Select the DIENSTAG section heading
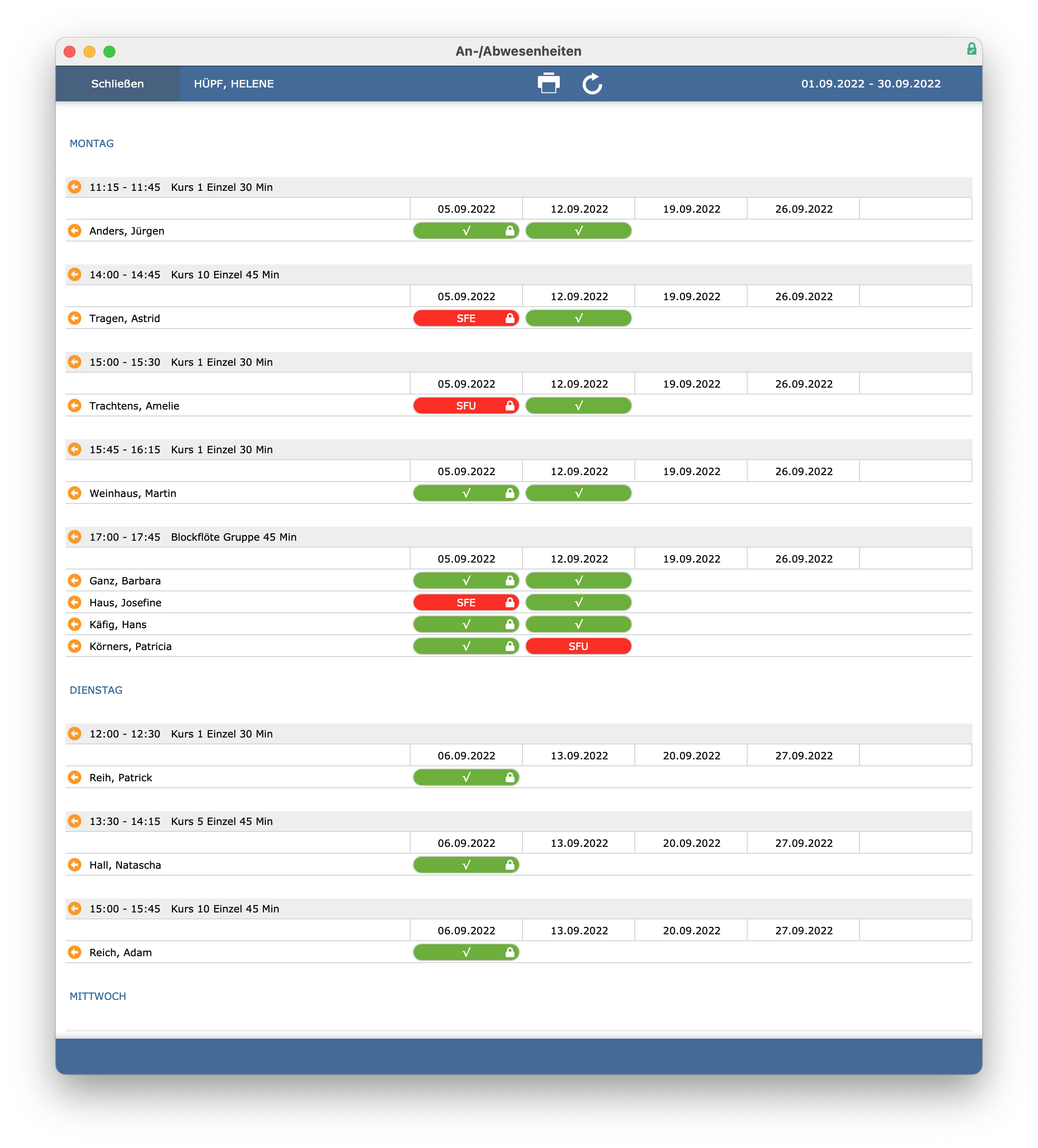The width and height of the screenshot is (1038, 1148). (x=96, y=690)
